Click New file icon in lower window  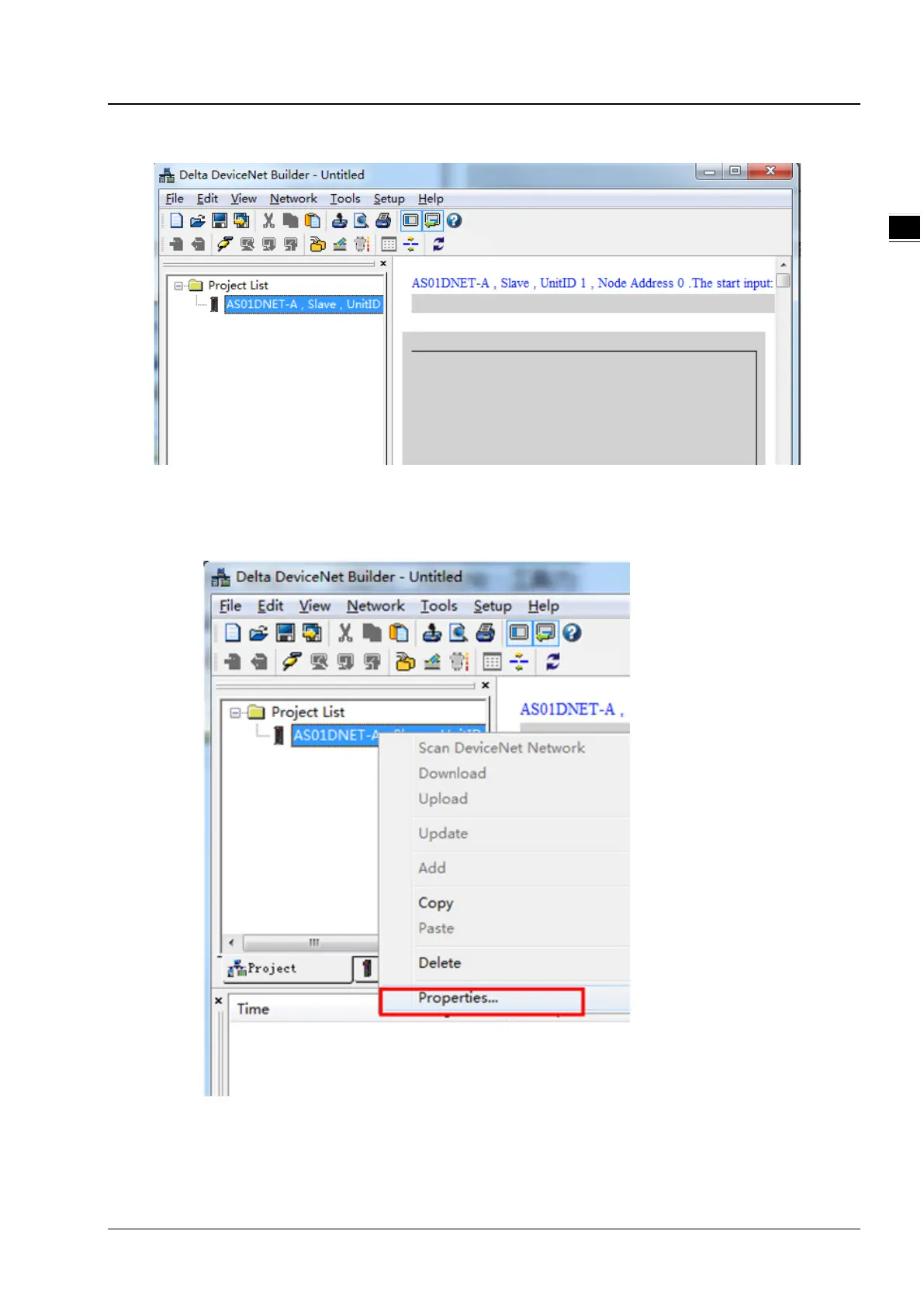pos(232,633)
